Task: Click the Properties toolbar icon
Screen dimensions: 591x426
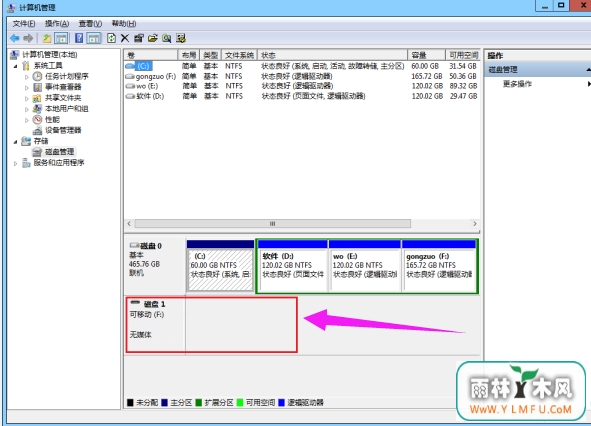Action: [139, 38]
